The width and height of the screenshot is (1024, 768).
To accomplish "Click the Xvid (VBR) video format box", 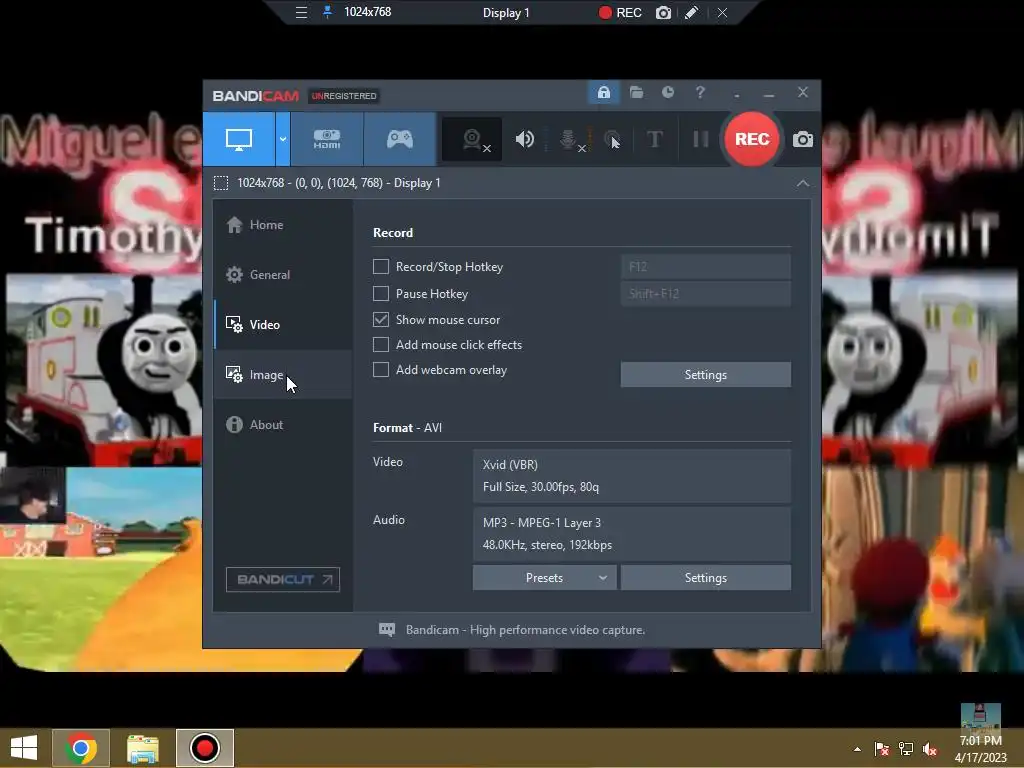I will [632, 476].
